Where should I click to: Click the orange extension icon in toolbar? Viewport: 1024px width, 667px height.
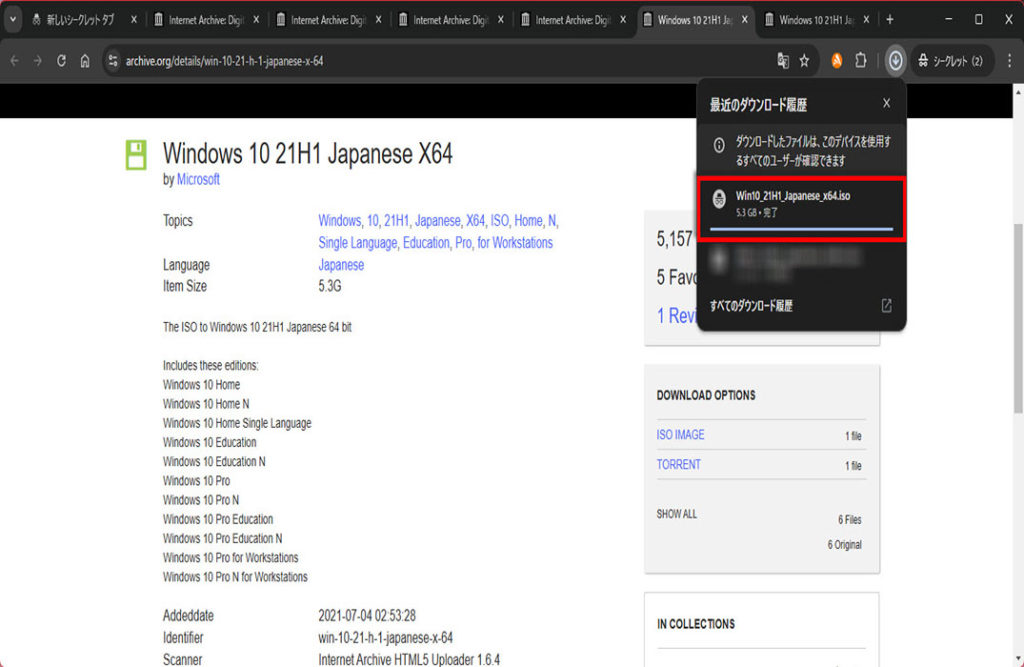pos(836,61)
